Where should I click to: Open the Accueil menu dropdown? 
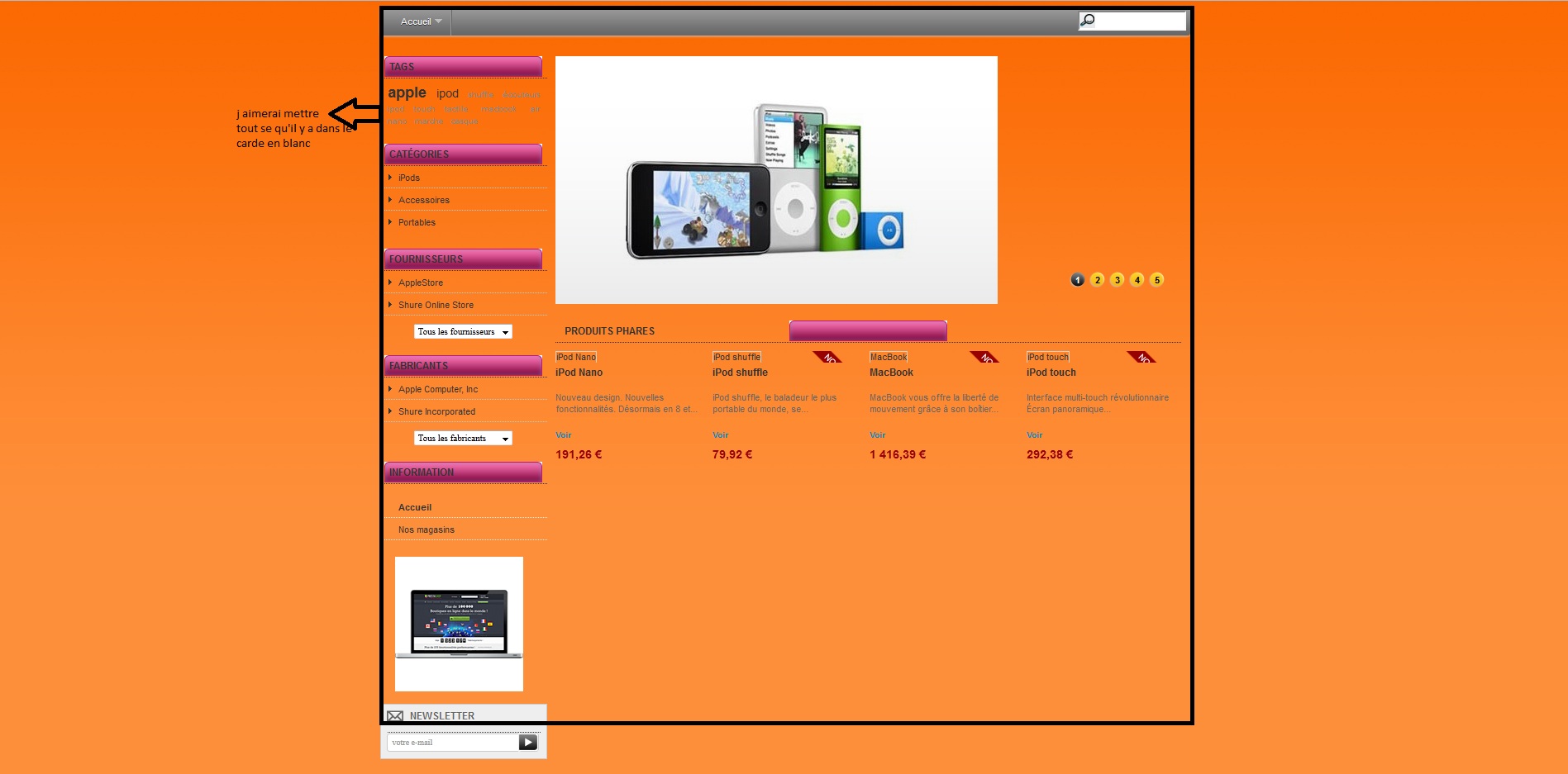(421, 21)
